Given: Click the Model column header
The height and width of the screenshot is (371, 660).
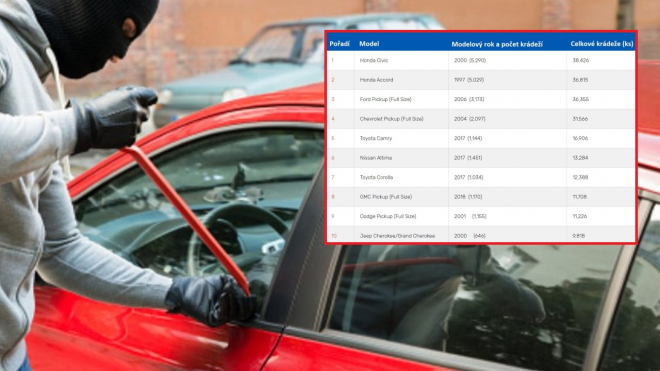Looking at the screenshot, I should click(x=369, y=44).
